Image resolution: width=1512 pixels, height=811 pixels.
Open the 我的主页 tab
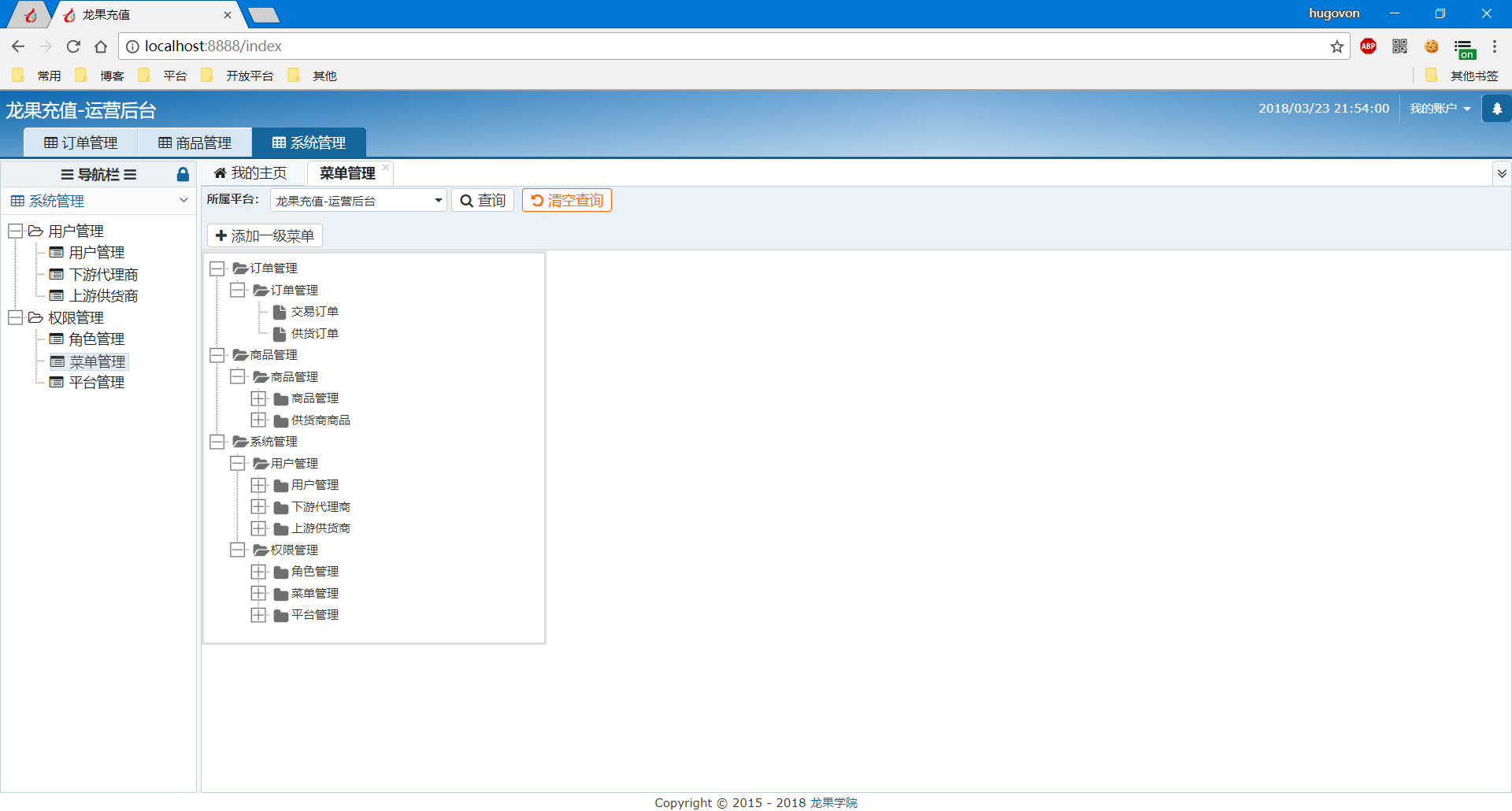click(x=250, y=173)
